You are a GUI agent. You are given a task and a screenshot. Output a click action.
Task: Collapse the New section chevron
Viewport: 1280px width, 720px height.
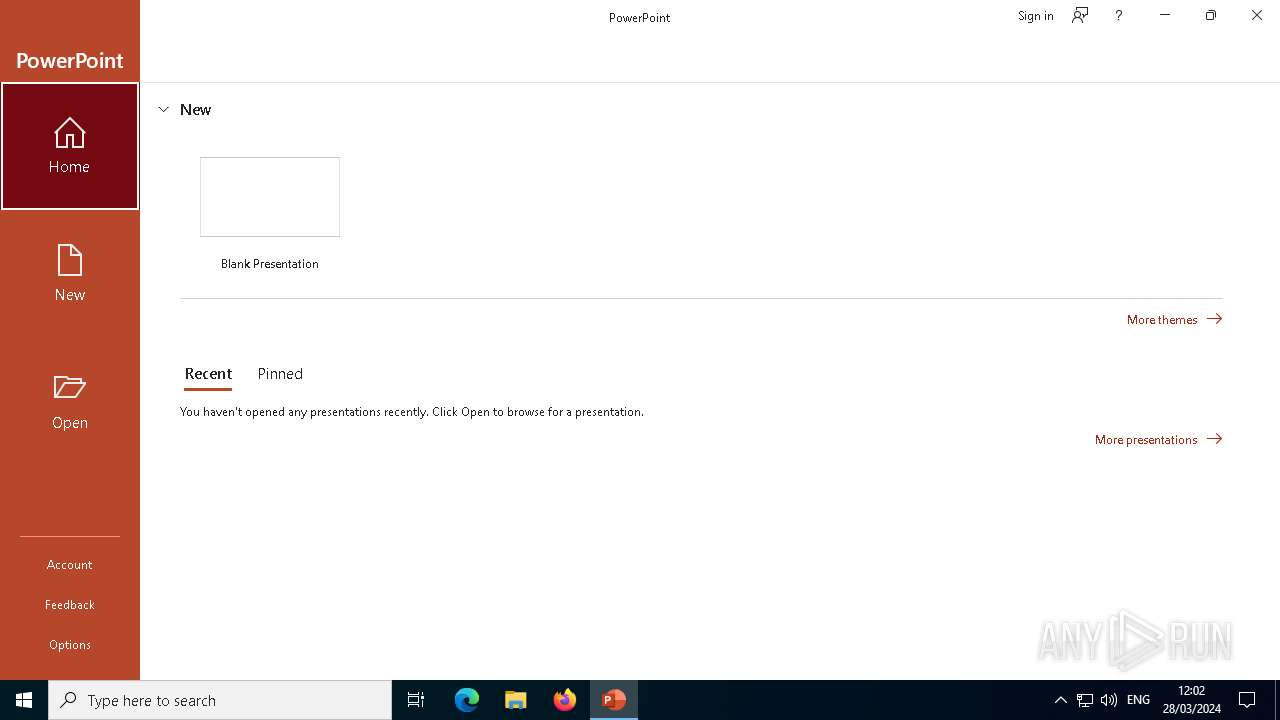click(164, 110)
